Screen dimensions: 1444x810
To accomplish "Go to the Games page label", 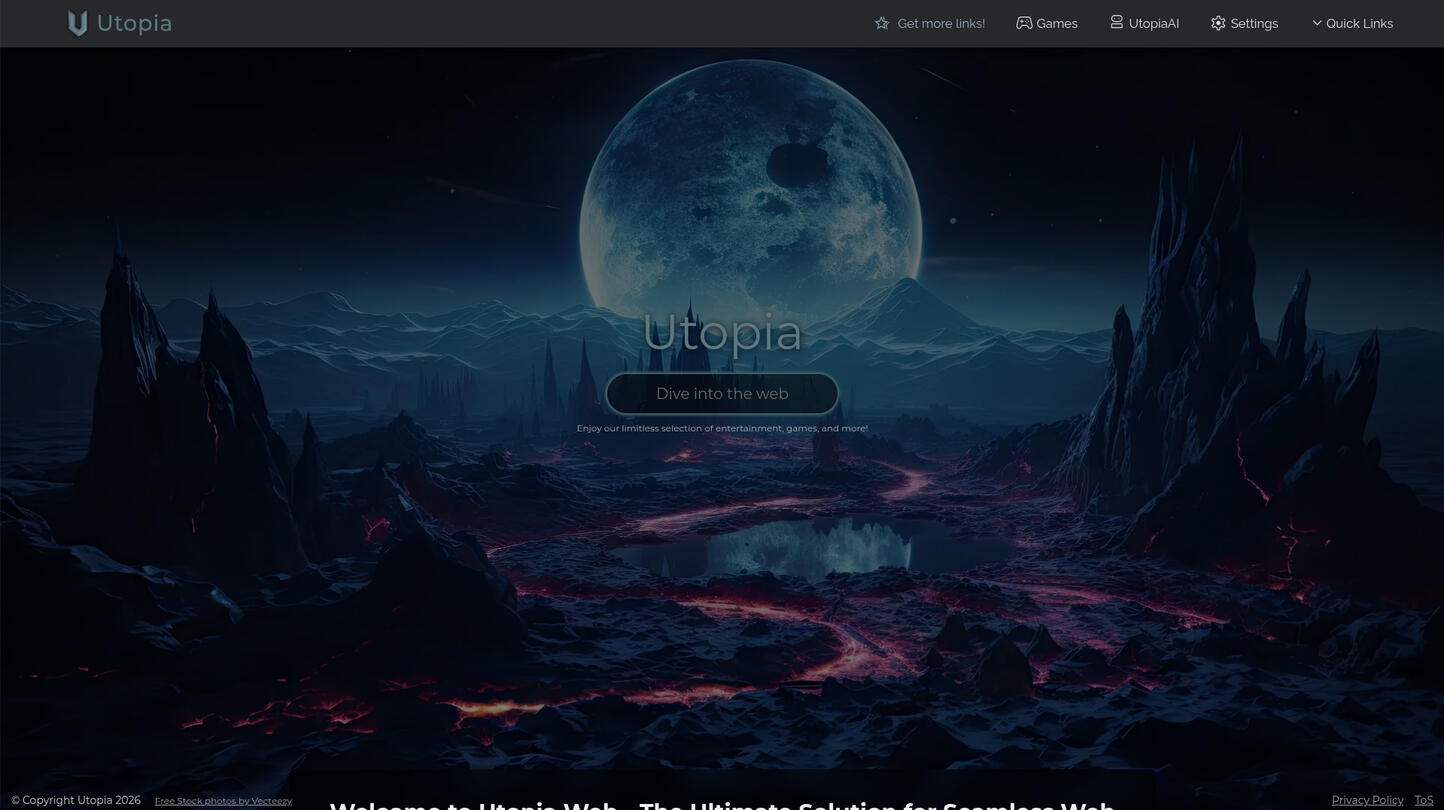I will [1057, 24].
